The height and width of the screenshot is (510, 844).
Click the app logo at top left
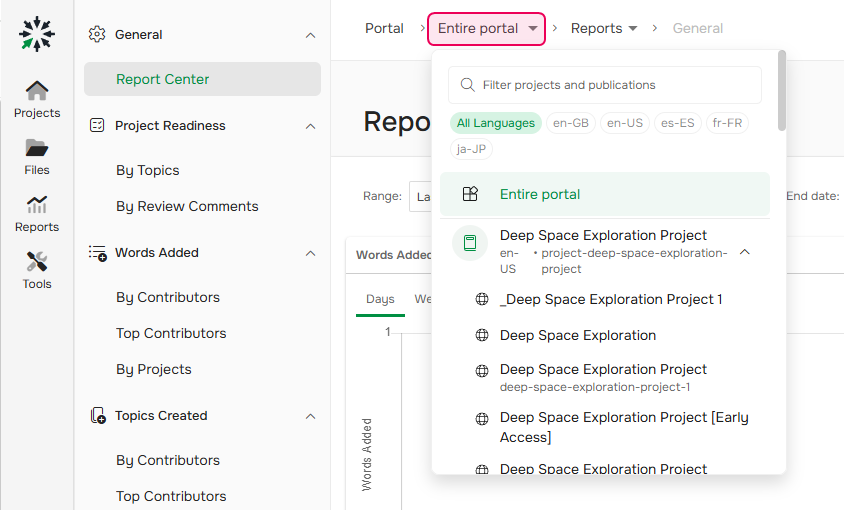click(x=37, y=34)
